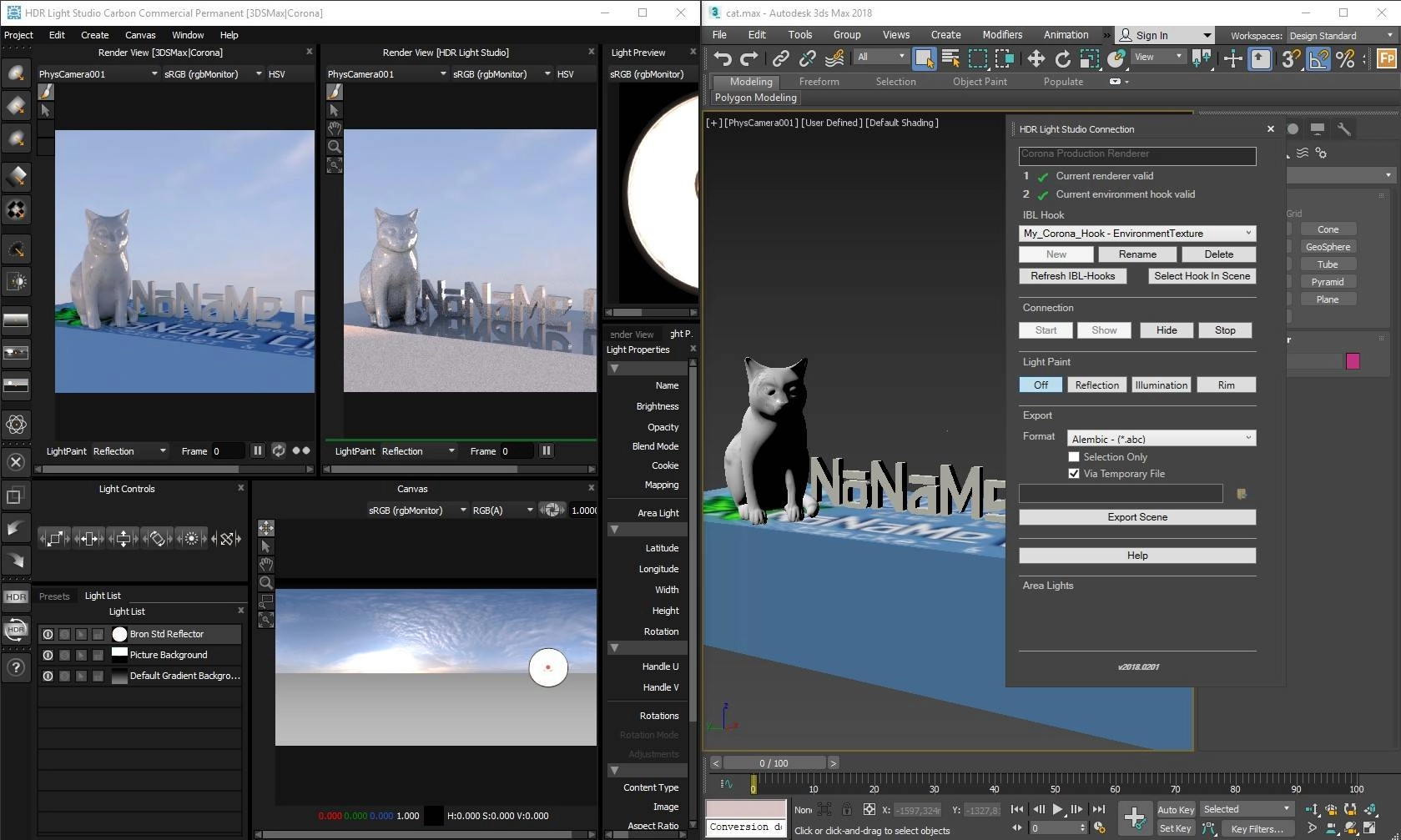Click the Rename hook button
Image resolution: width=1401 pixels, height=840 pixels.
1137,254
